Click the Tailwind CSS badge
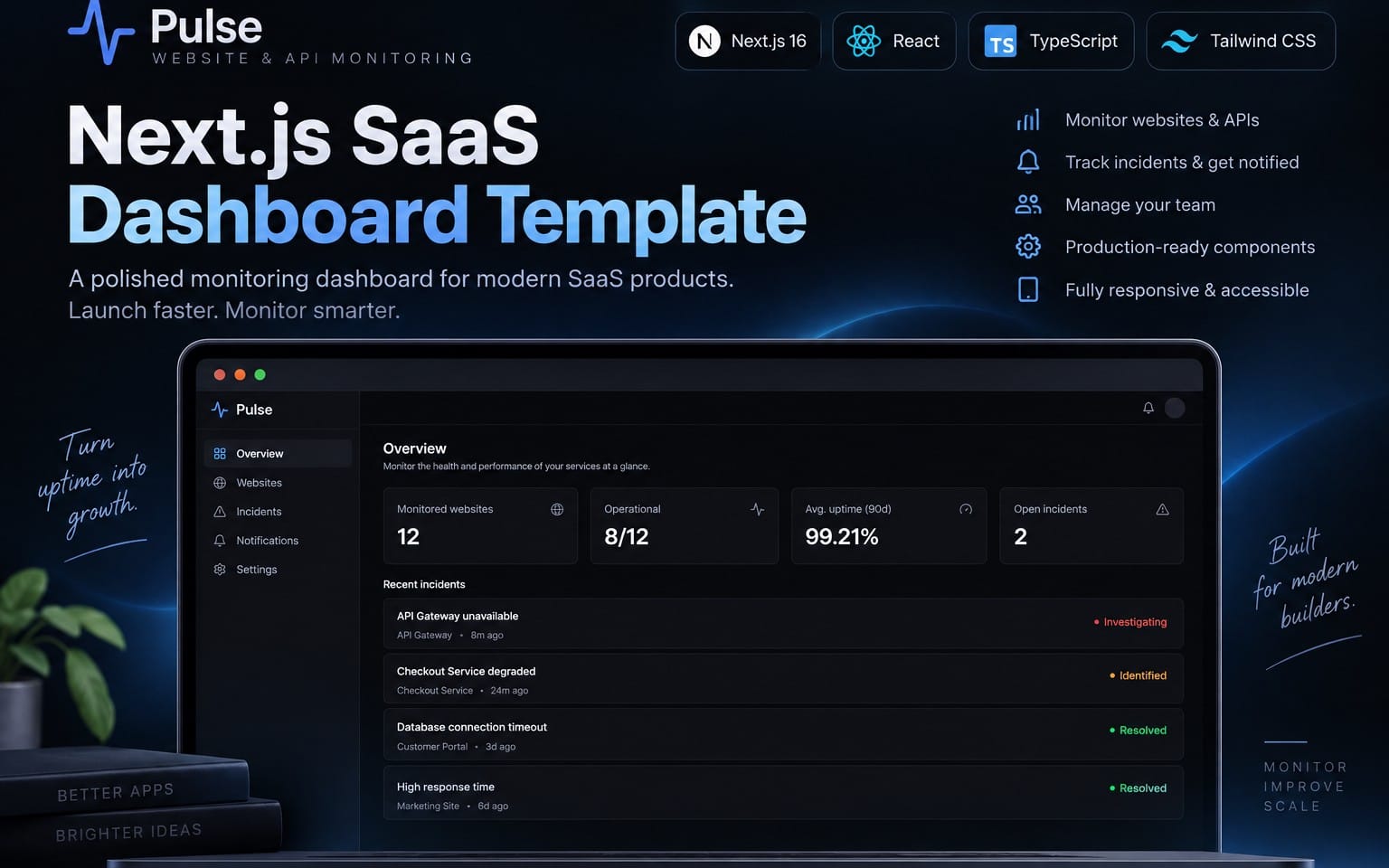The image size is (1389, 868). 1241,41
